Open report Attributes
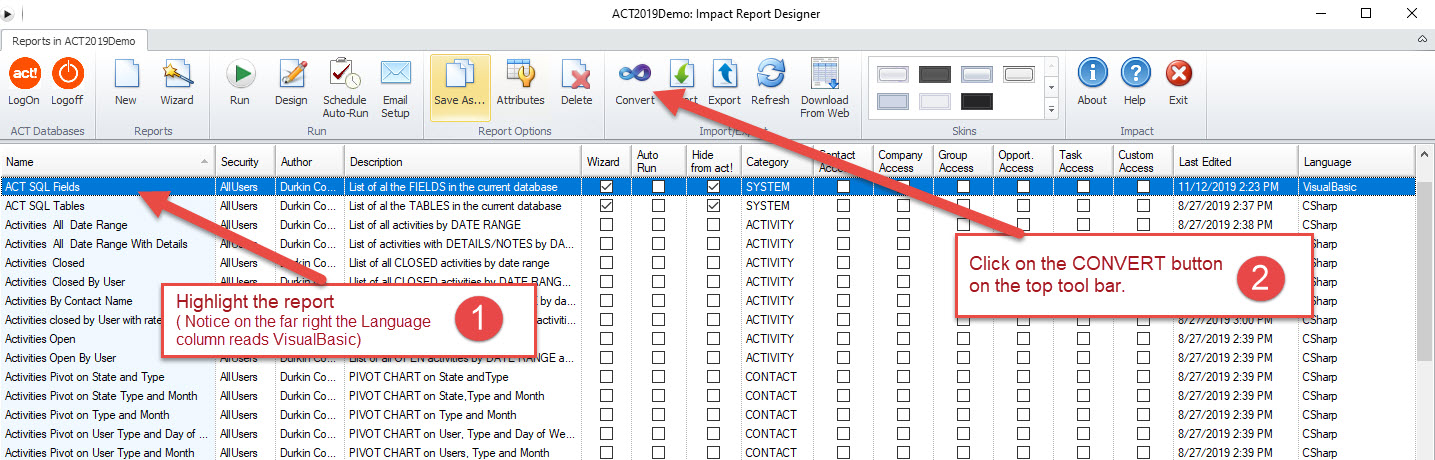 coord(521,82)
